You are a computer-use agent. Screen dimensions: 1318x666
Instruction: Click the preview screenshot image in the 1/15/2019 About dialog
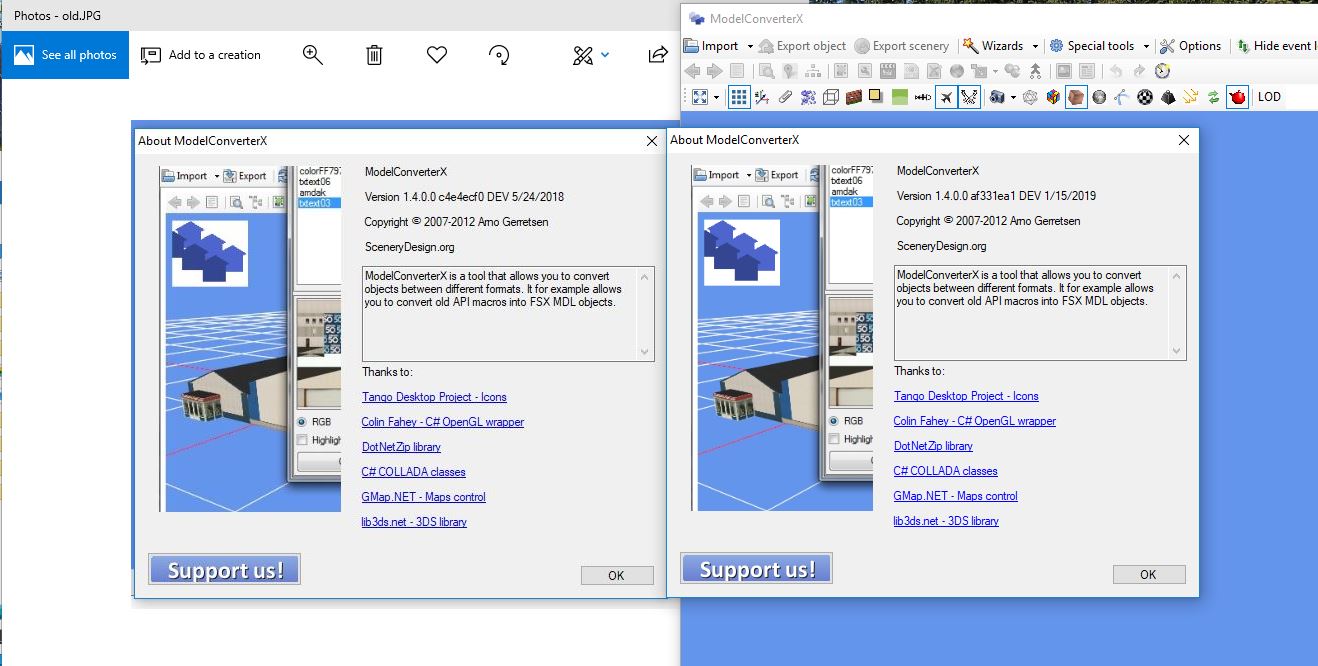[783, 339]
